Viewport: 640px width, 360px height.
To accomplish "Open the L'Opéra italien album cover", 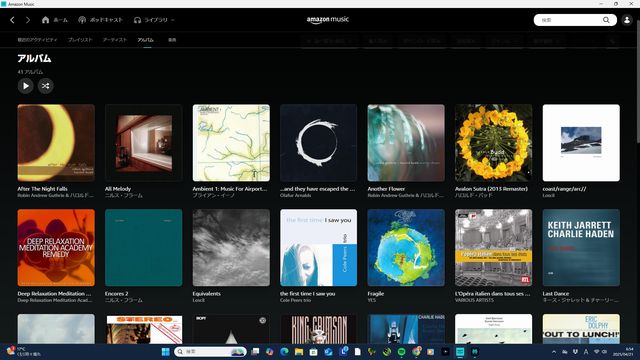I will (x=493, y=247).
